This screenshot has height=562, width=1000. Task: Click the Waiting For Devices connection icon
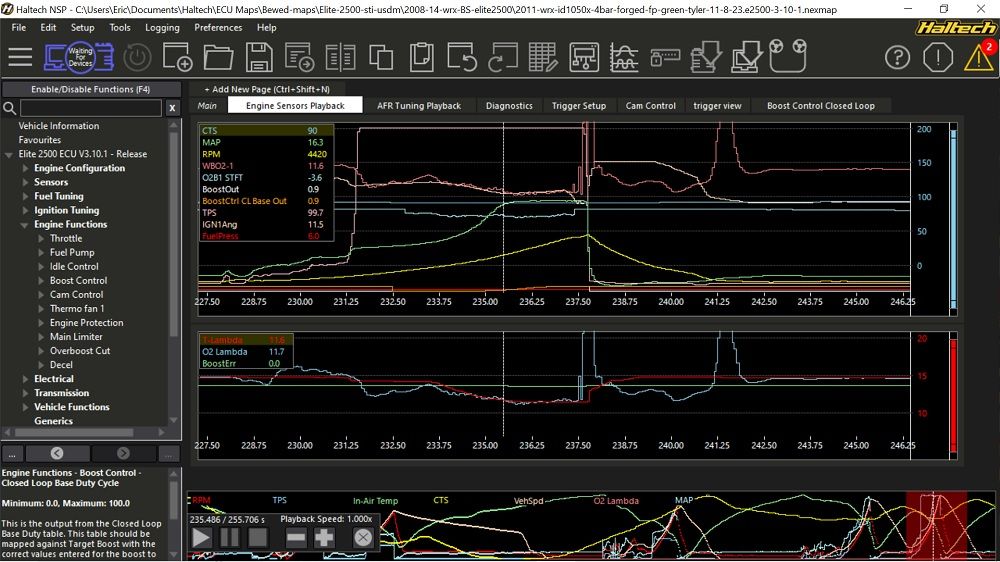click(80, 56)
